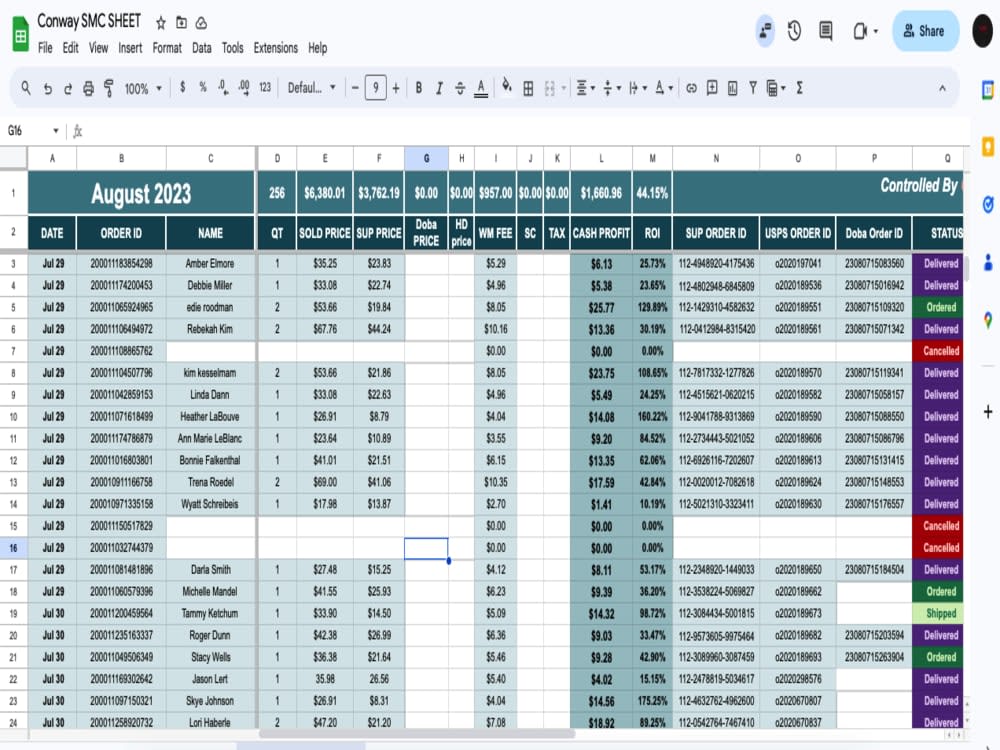1000x750 pixels.
Task: Toggle strikethrough formatting
Action: pyautogui.click(x=460, y=89)
